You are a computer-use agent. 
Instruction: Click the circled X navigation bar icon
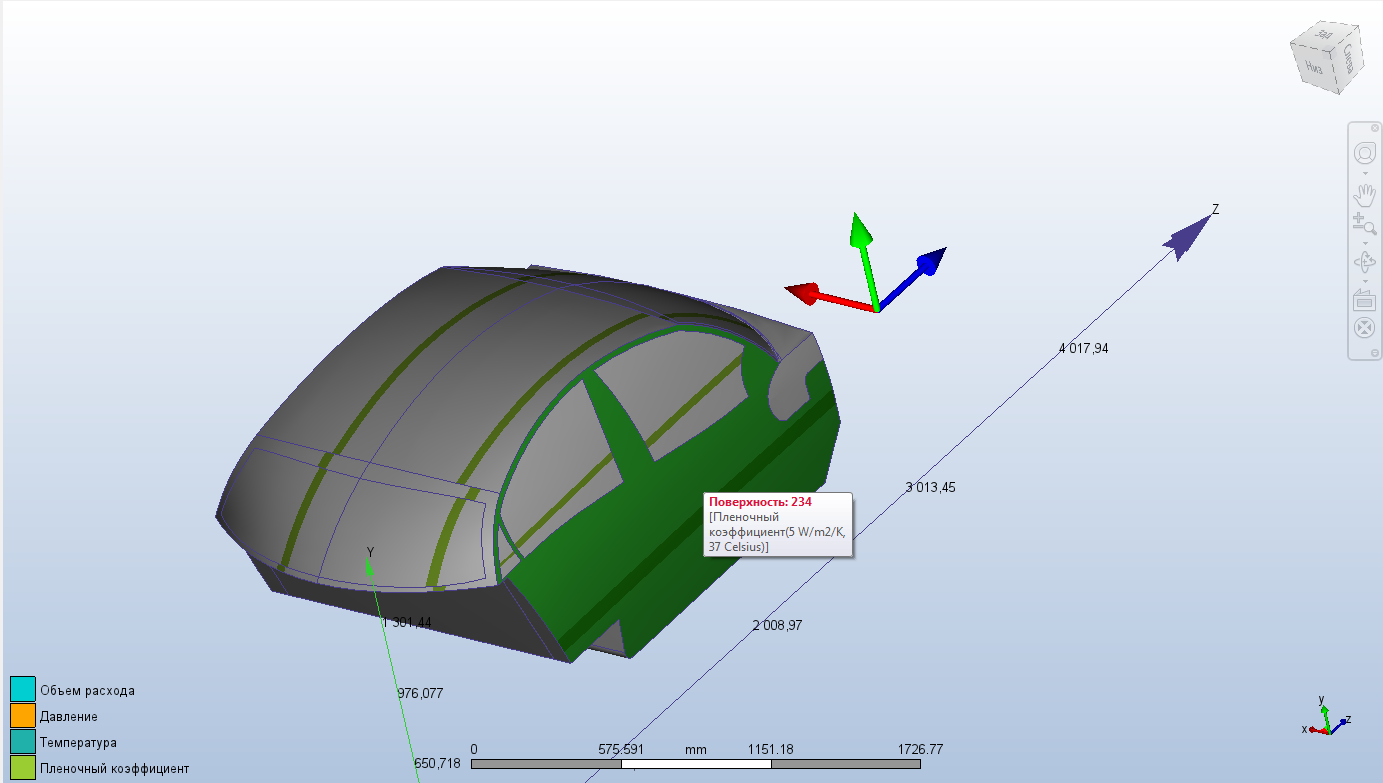(x=1365, y=327)
